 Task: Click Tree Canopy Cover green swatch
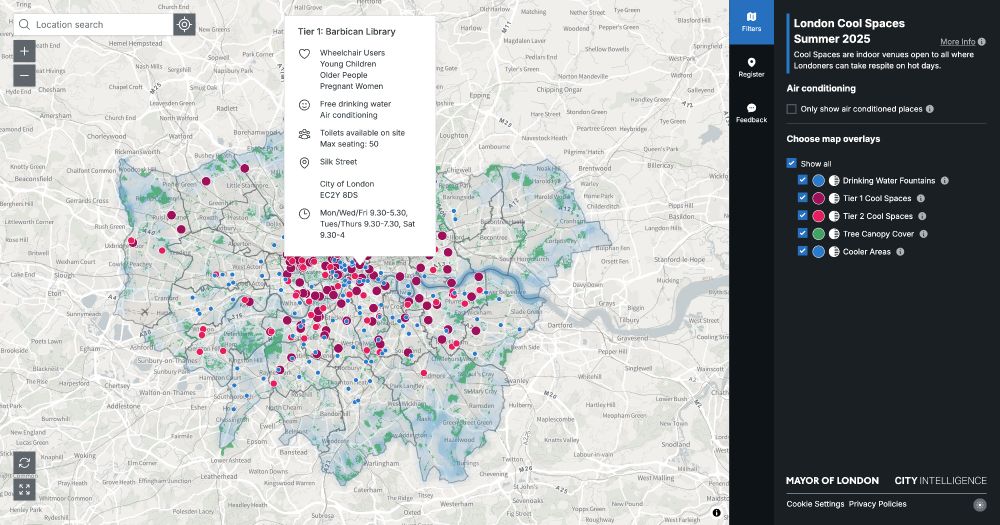[x=818, y=234]
